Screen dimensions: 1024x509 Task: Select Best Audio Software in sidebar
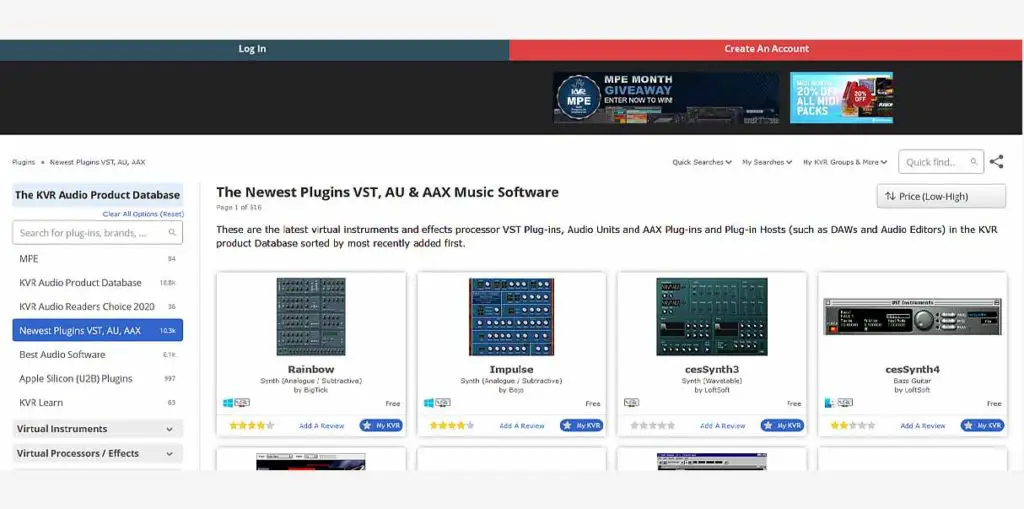[97, 354]
